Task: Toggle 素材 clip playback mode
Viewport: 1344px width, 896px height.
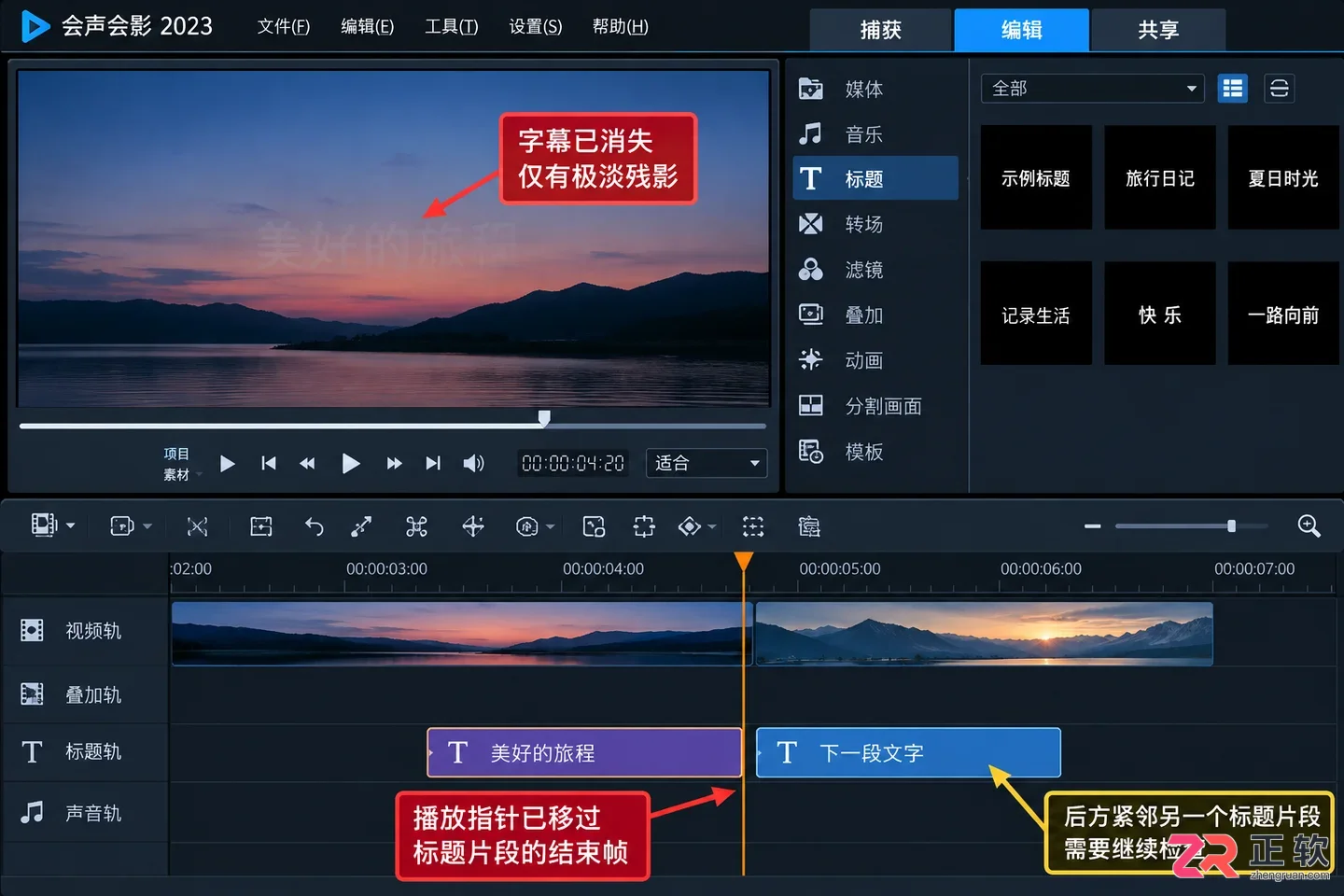Action: tap(176, 474)
